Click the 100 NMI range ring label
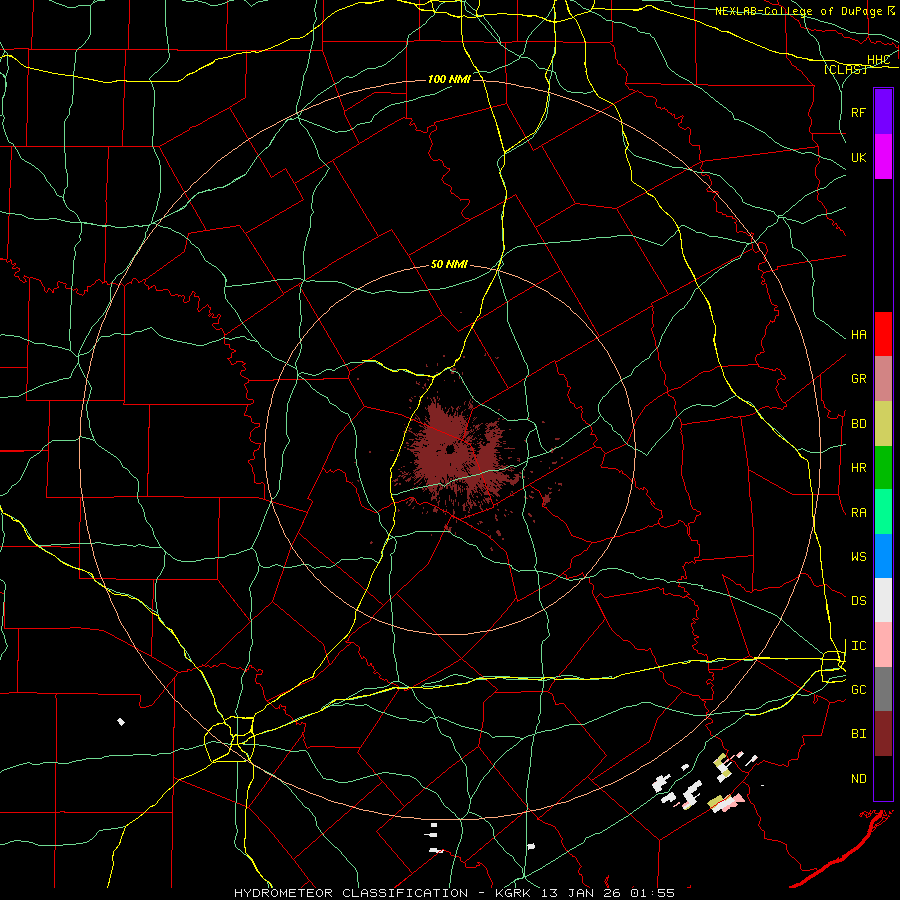Screen dimensions: 900x900 449,79
